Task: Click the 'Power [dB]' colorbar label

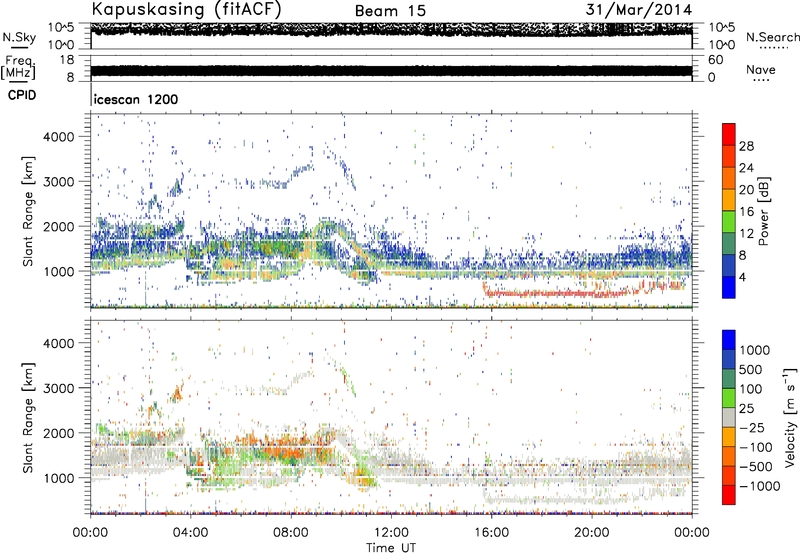Action: (x=763, y=211)
